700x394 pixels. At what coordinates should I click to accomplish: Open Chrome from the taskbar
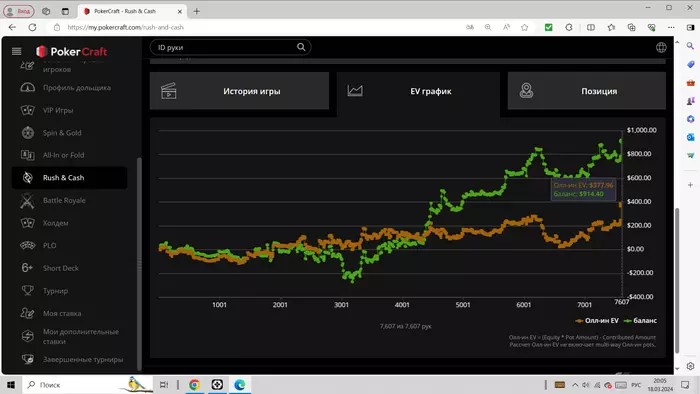pyautogui.click(x=194, y=385)
